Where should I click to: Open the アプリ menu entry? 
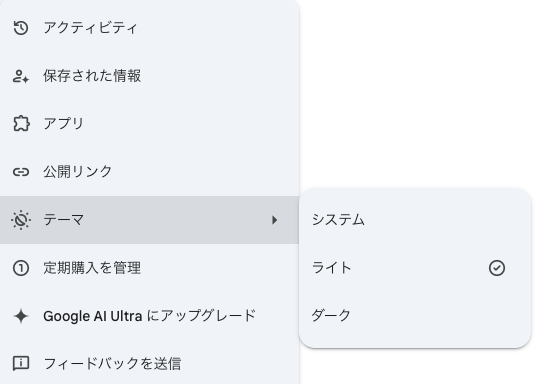pyautogui.click(x=150, y=124)
